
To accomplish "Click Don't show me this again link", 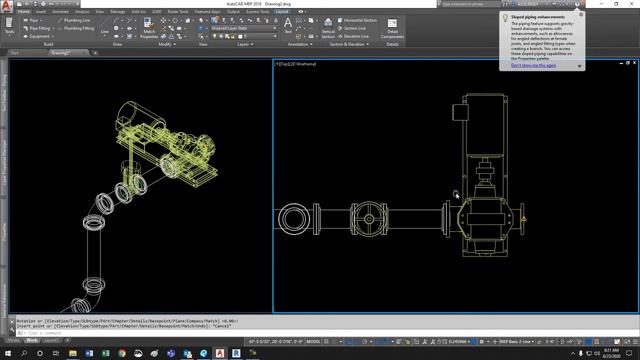I will coord(533,65).
